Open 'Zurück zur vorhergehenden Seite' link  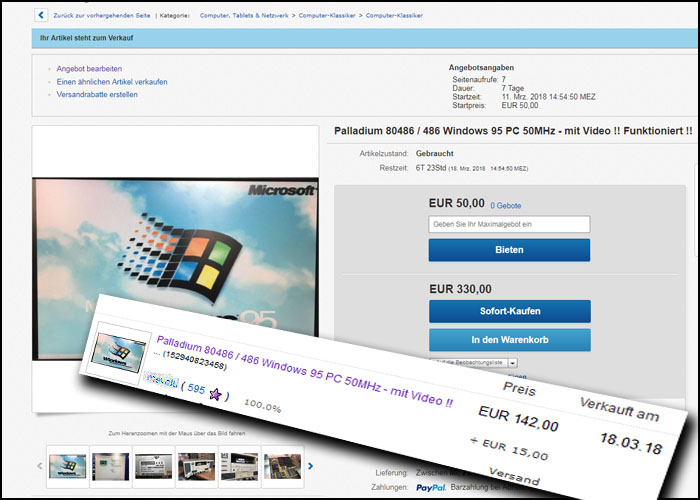coord(102,15)
